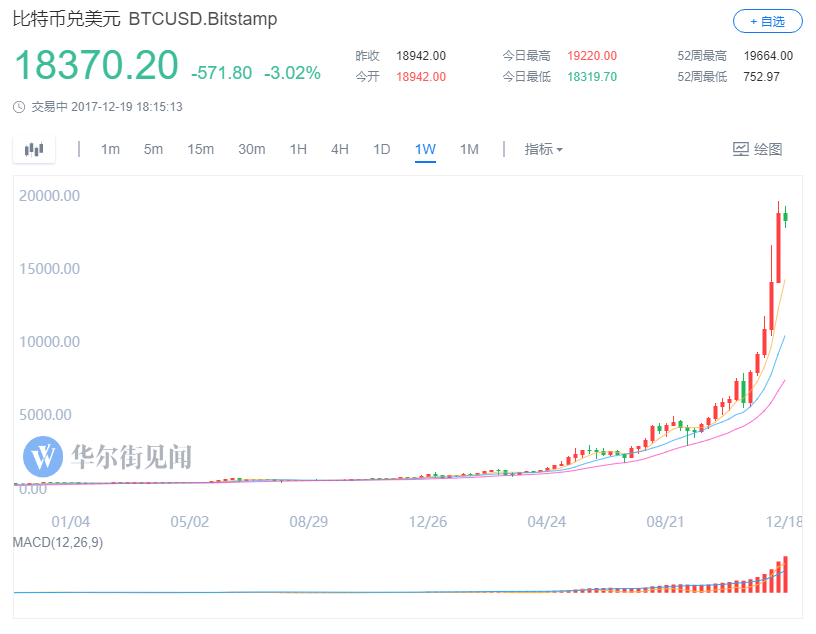Expand the 指标 indicators dropdown
This screenshot has width=816, height=634.
(544, 150)
